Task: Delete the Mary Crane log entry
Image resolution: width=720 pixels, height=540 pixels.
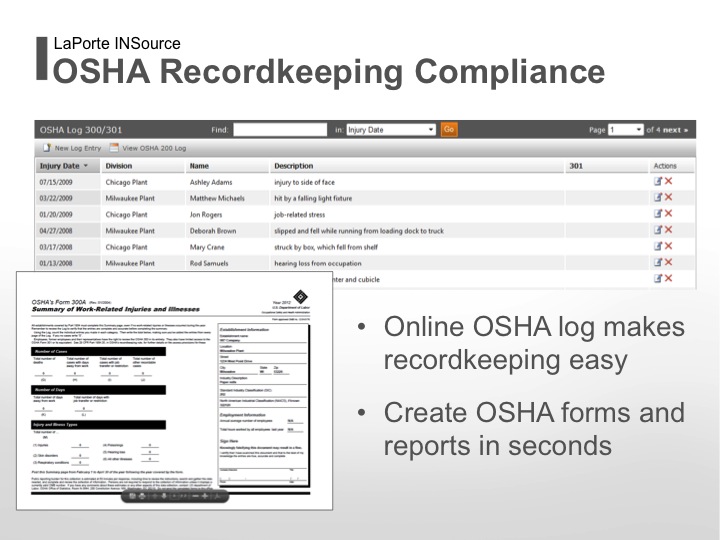Action: click(669, 246)
